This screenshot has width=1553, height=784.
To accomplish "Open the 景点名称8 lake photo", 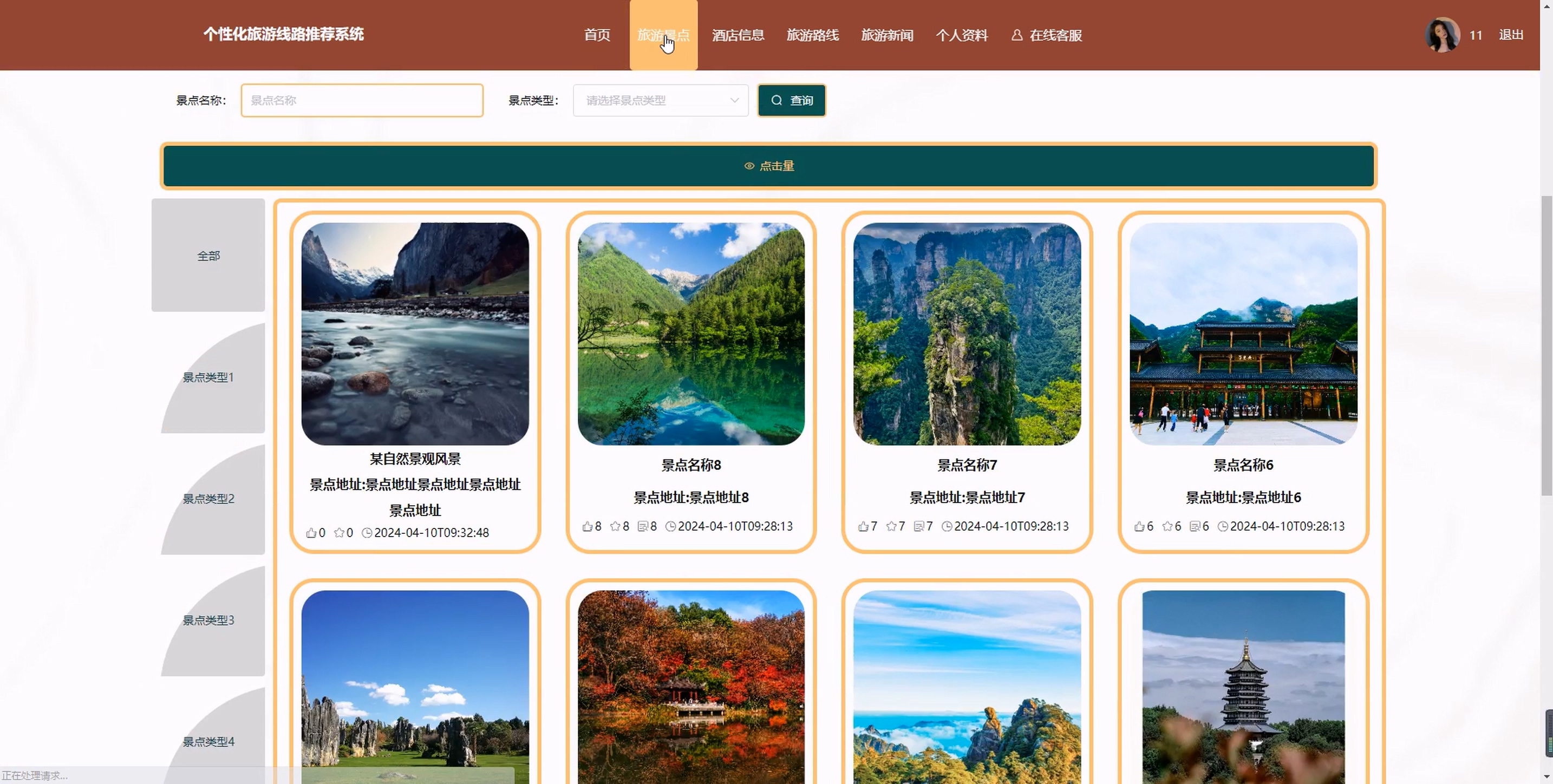I will [x=691, y=334].
